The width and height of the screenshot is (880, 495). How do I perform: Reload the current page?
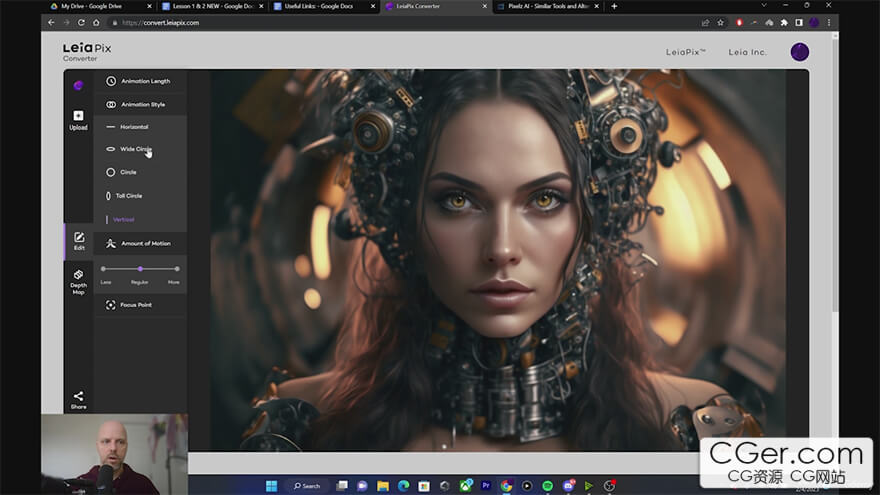[x=81, y=22]
